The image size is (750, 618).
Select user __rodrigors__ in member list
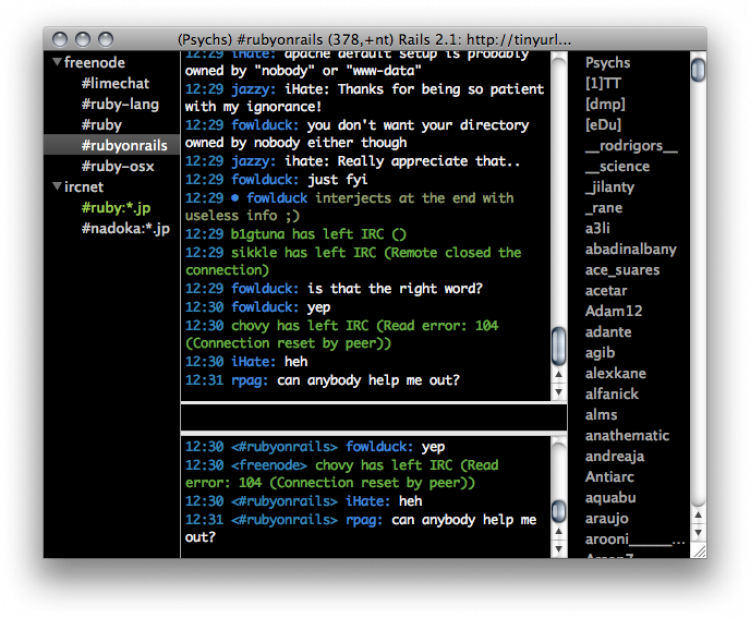coord(631,145)
